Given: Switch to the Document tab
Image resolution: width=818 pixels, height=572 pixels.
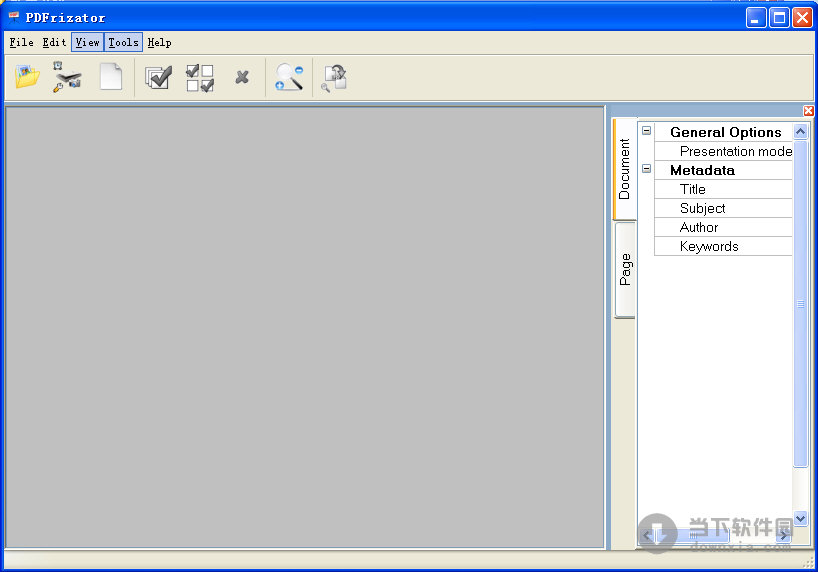Looking at the screenshot, I should coord(624,169).
